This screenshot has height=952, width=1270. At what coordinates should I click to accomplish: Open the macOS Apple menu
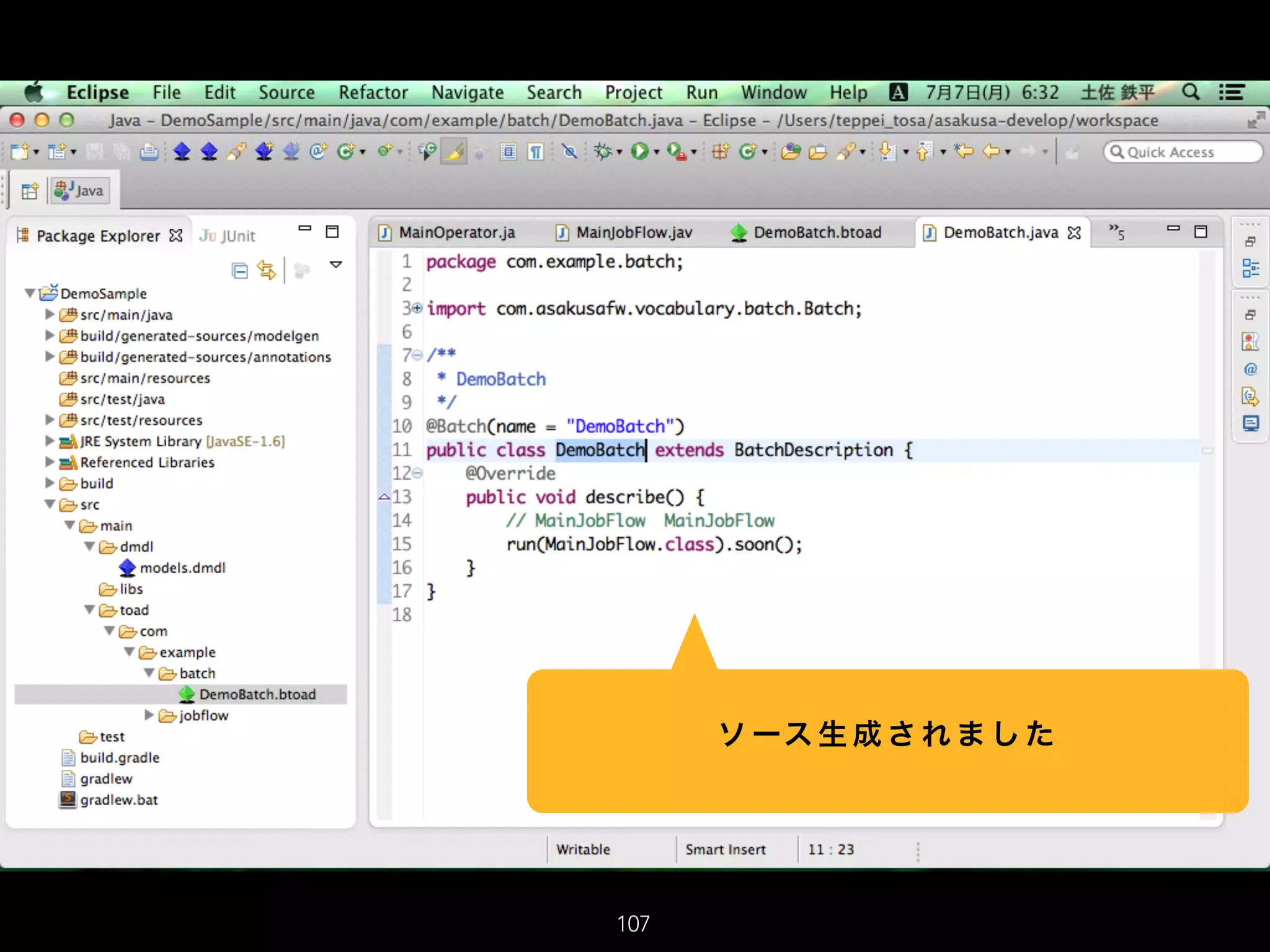(35, 92)
